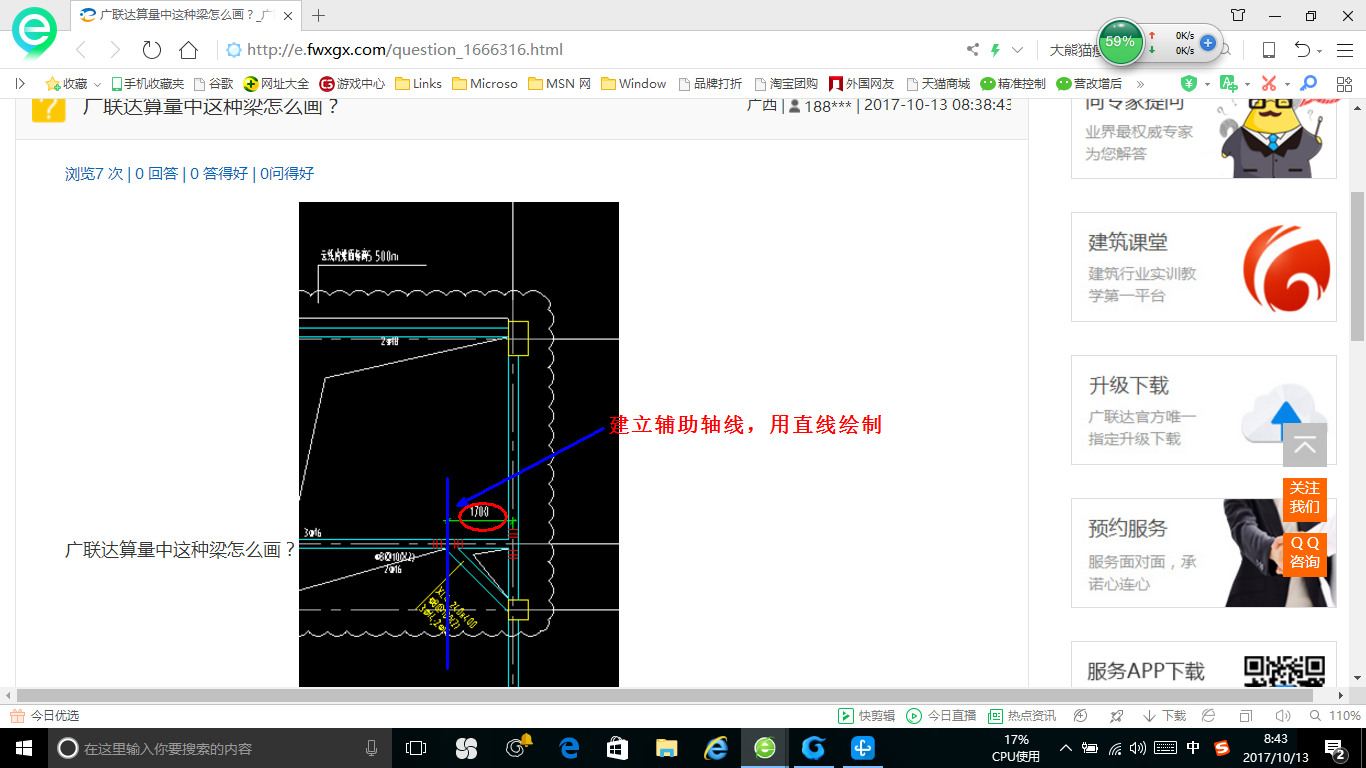Click the browser forward arrow
The height and width of the screenshot is (768, 1366).
click(x=115, y=50)
